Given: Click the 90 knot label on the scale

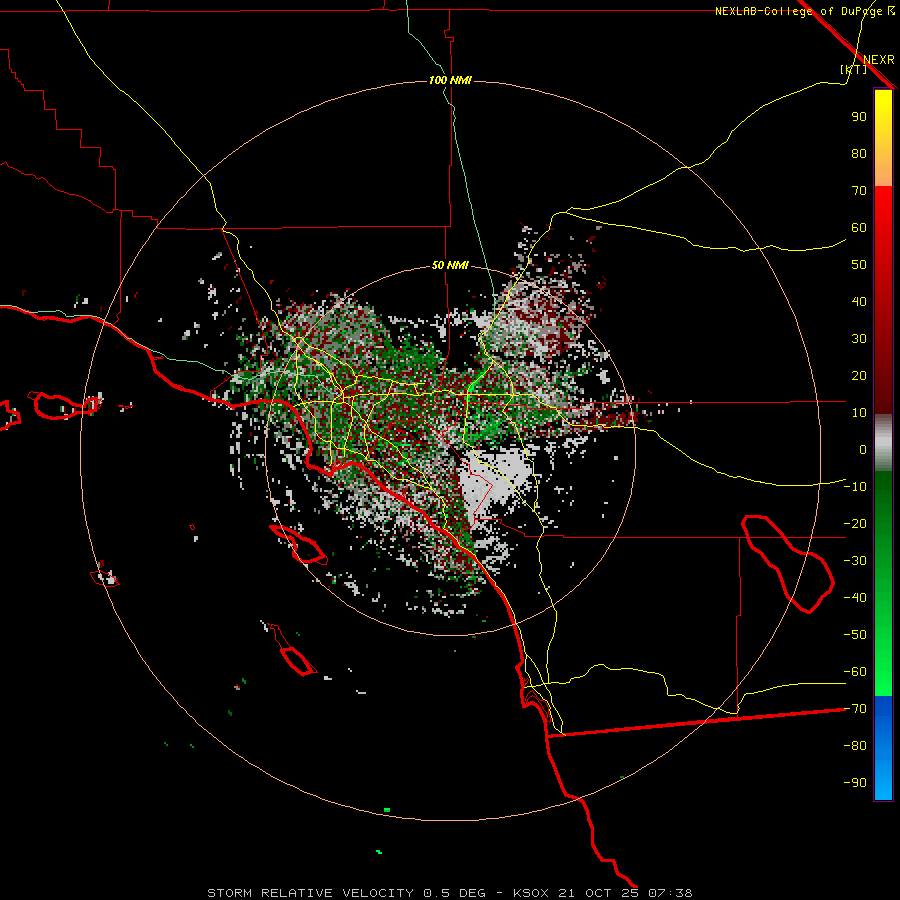Looking at the screenshot, I should (859, 117).
